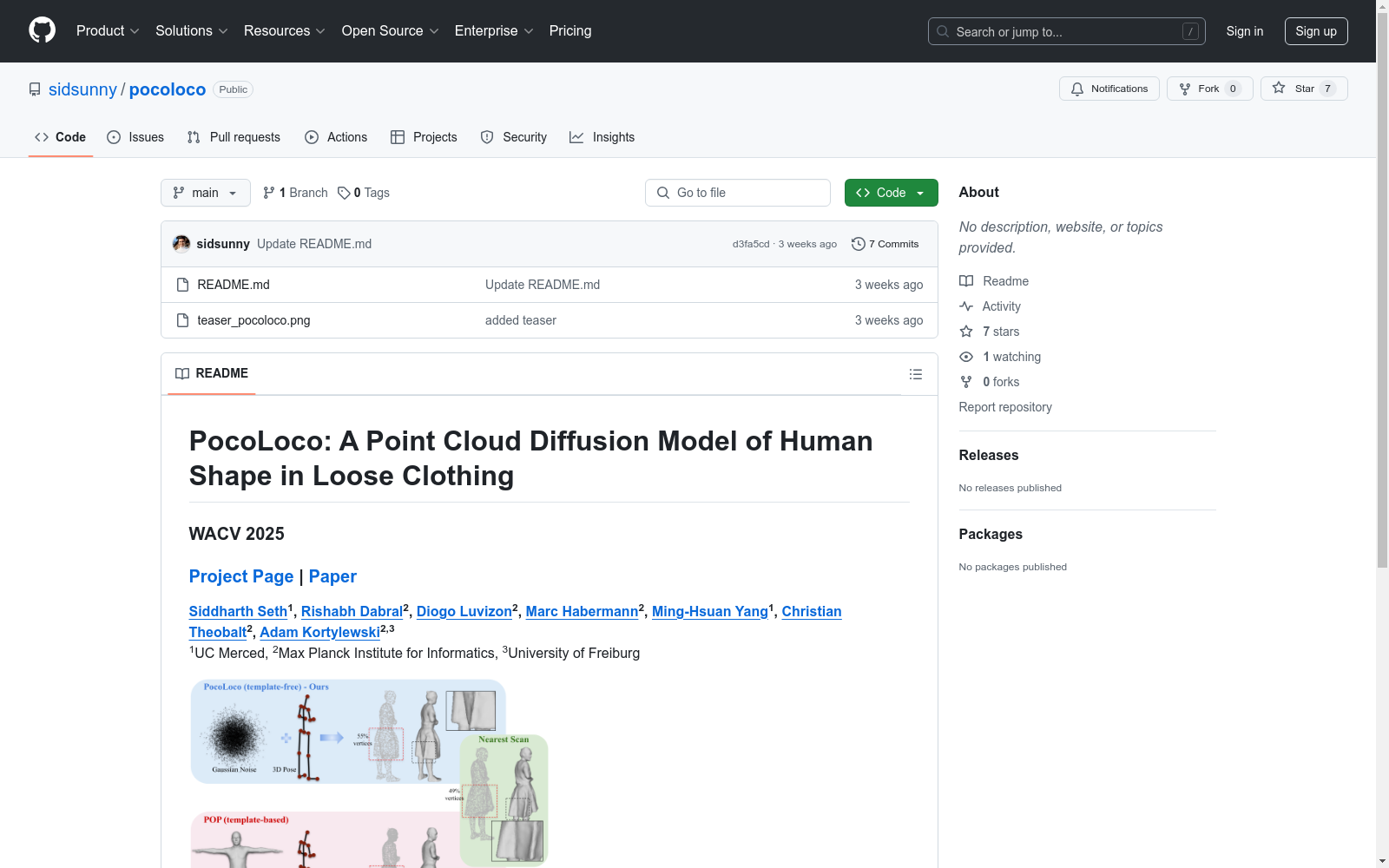
Task: Open the Siddharth Seth author link
Action: click(238, 611)
